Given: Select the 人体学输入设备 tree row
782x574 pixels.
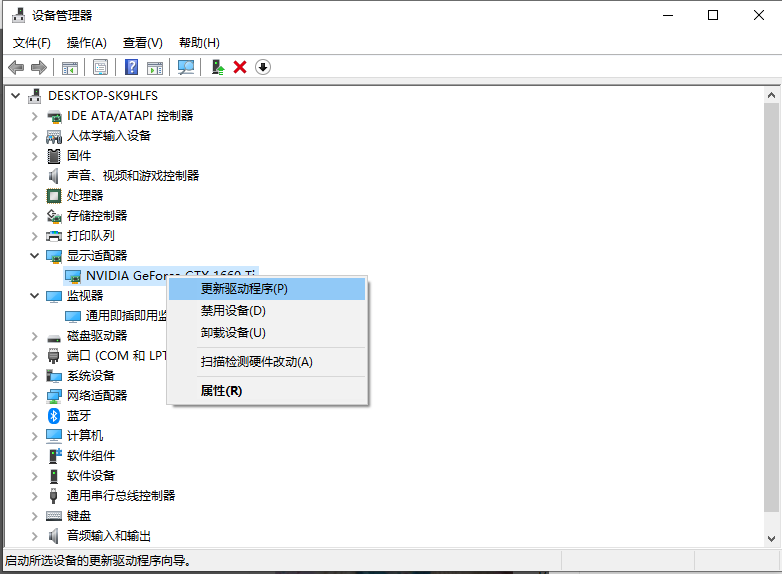Looking at the screenshot, I should coord(109,136).
